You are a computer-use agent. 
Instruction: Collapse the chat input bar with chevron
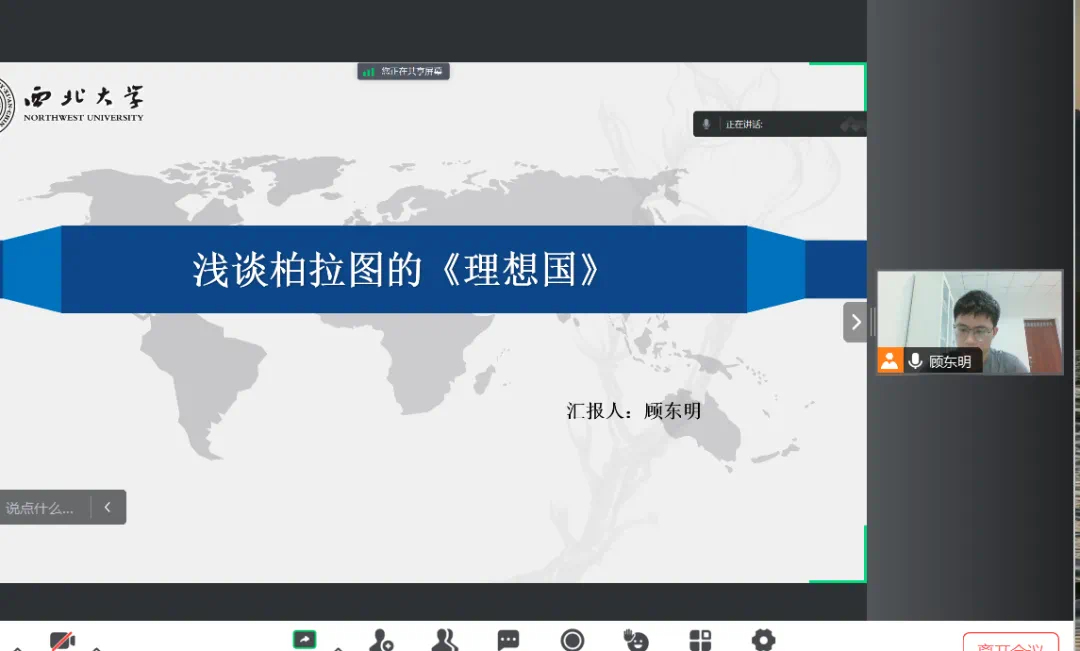coord(107,507)
